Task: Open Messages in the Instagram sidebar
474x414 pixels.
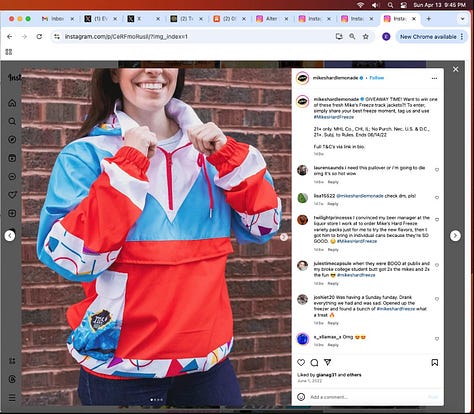Action: coord(12,176)
